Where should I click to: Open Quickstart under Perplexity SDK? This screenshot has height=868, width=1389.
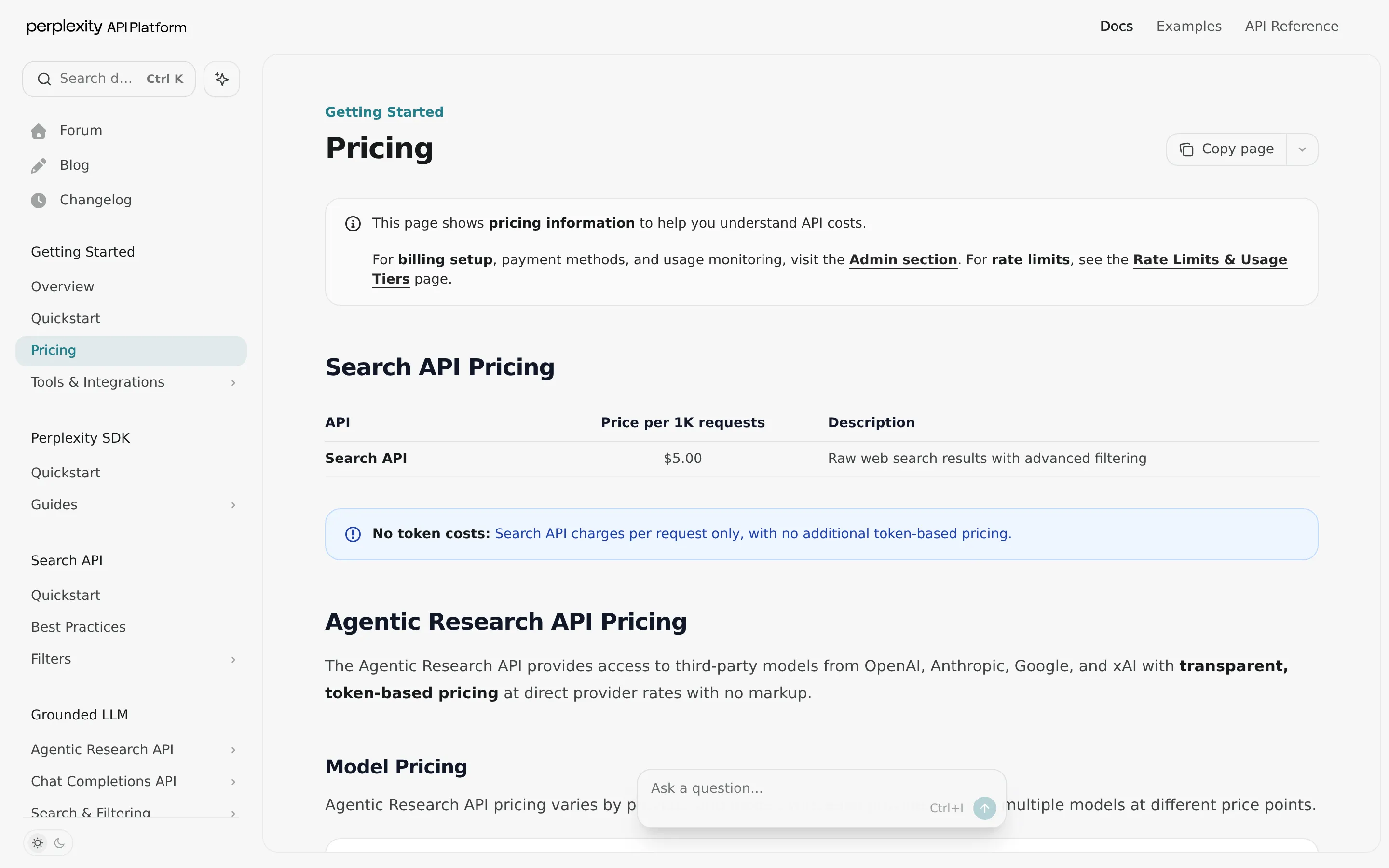[x=66, y=473]
